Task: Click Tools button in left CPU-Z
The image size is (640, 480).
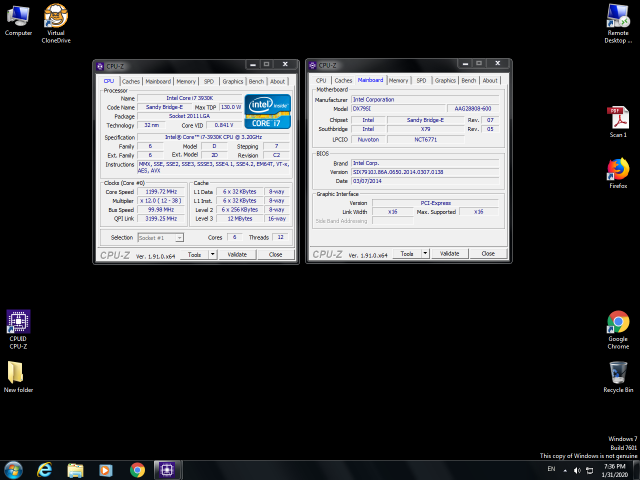Action: (x=194, y=254)
